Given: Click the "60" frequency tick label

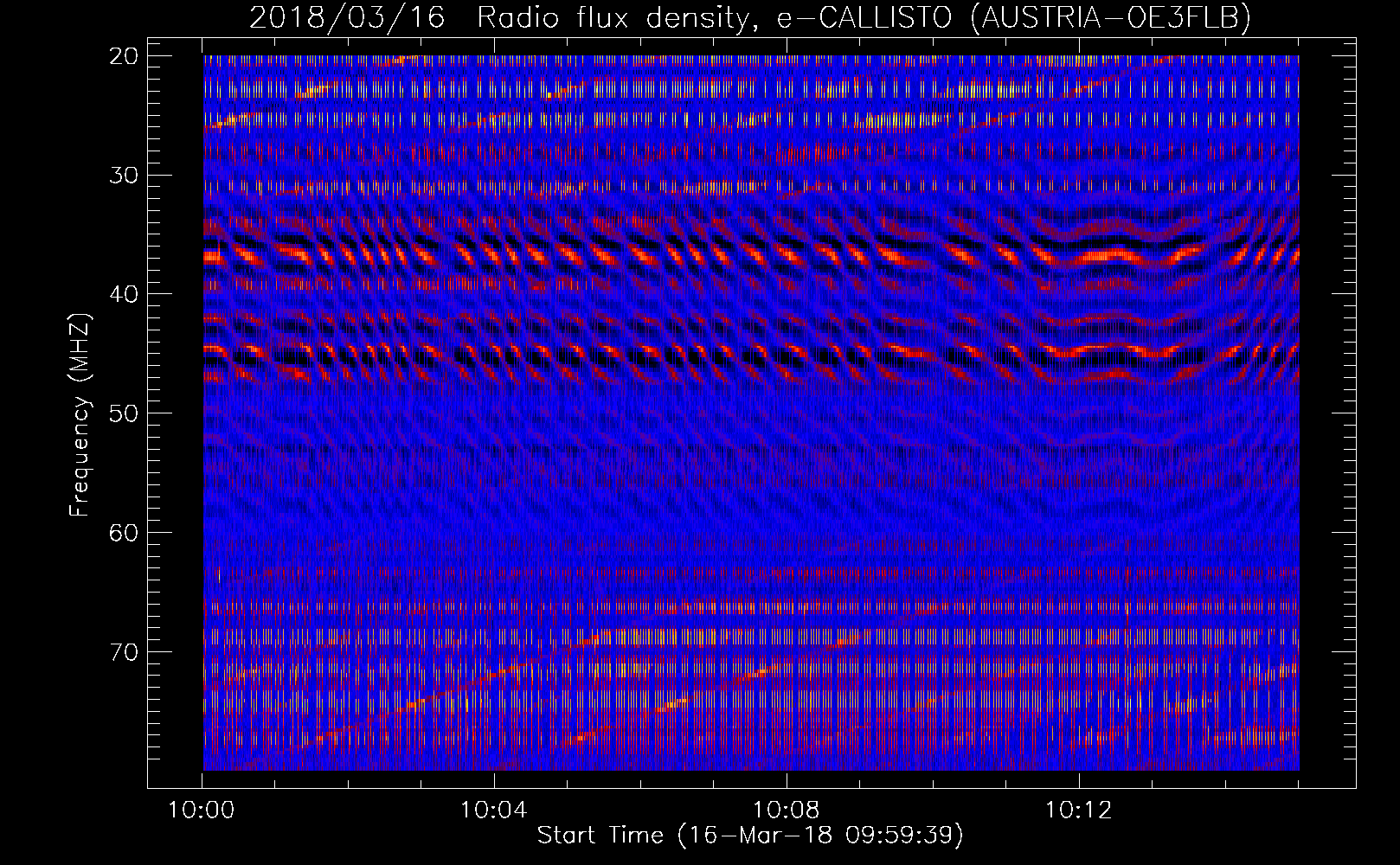Looking at the screenshot, I should (125, 533).
